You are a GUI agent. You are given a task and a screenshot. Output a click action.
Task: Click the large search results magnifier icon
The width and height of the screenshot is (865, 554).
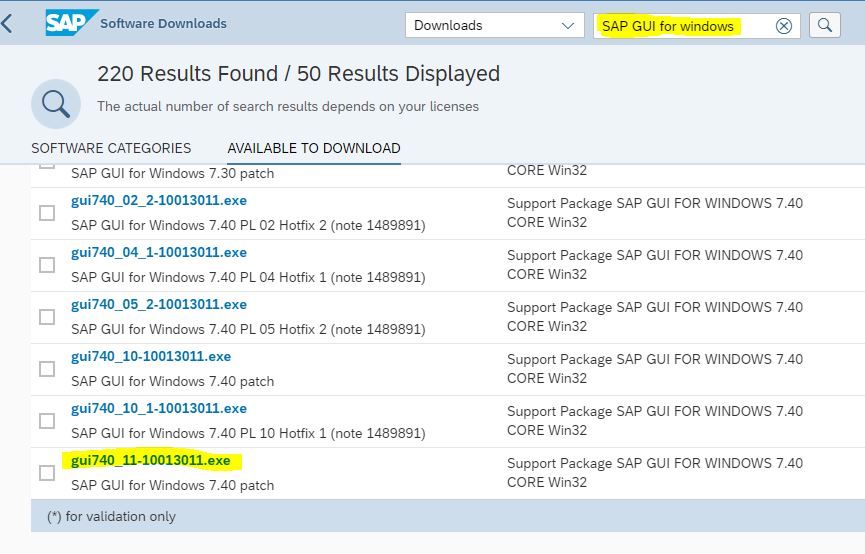(56, 104)
